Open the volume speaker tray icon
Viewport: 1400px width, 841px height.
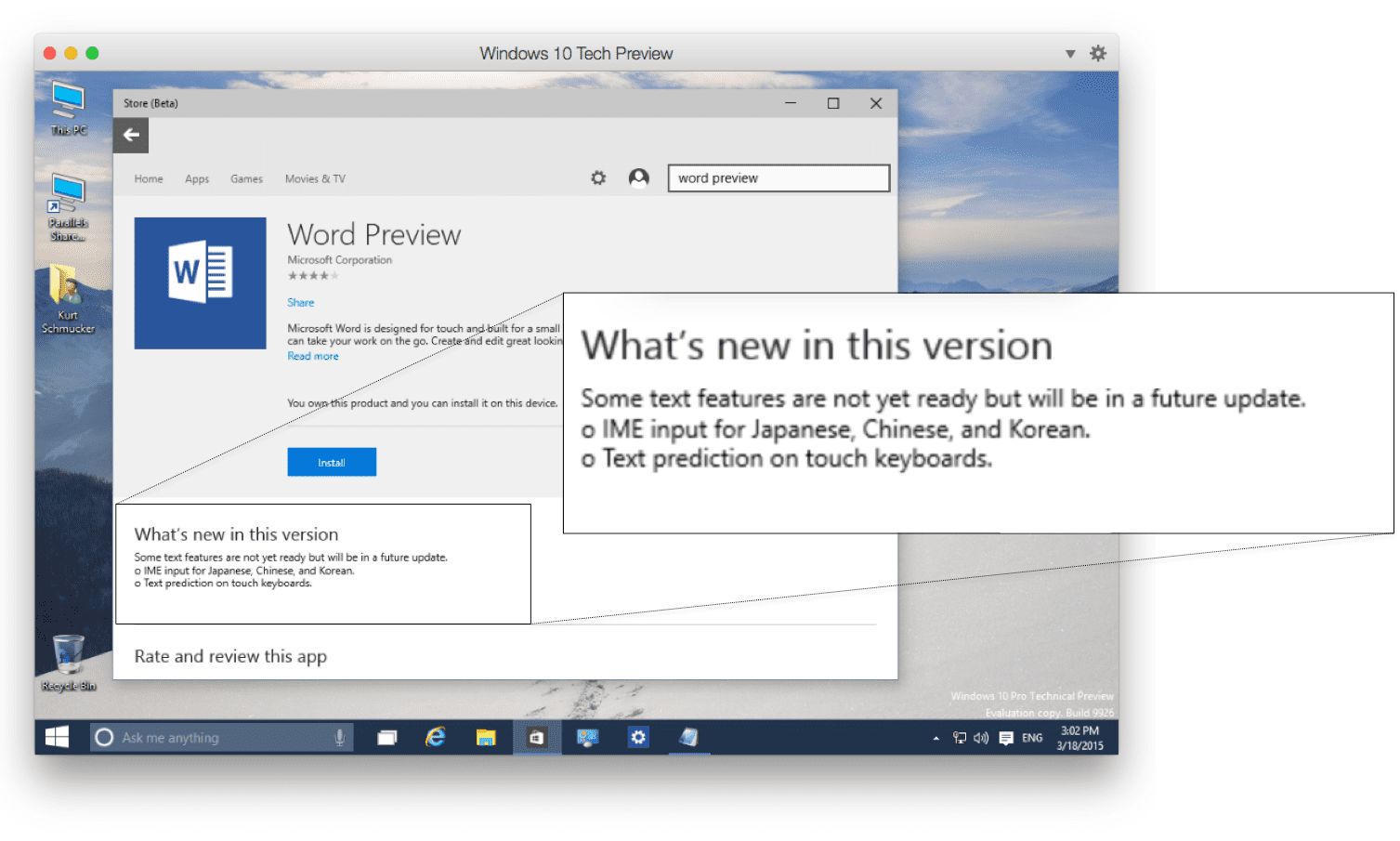tap(981, 738)
